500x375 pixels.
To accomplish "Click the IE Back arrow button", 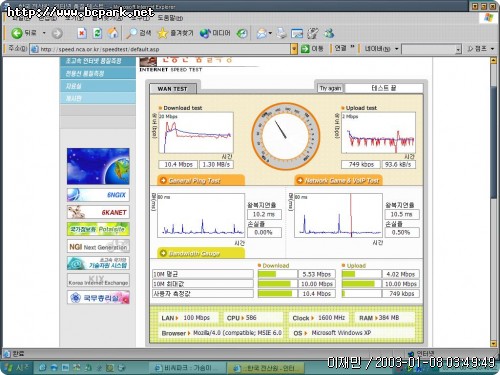I will click(x=17, y=33).
